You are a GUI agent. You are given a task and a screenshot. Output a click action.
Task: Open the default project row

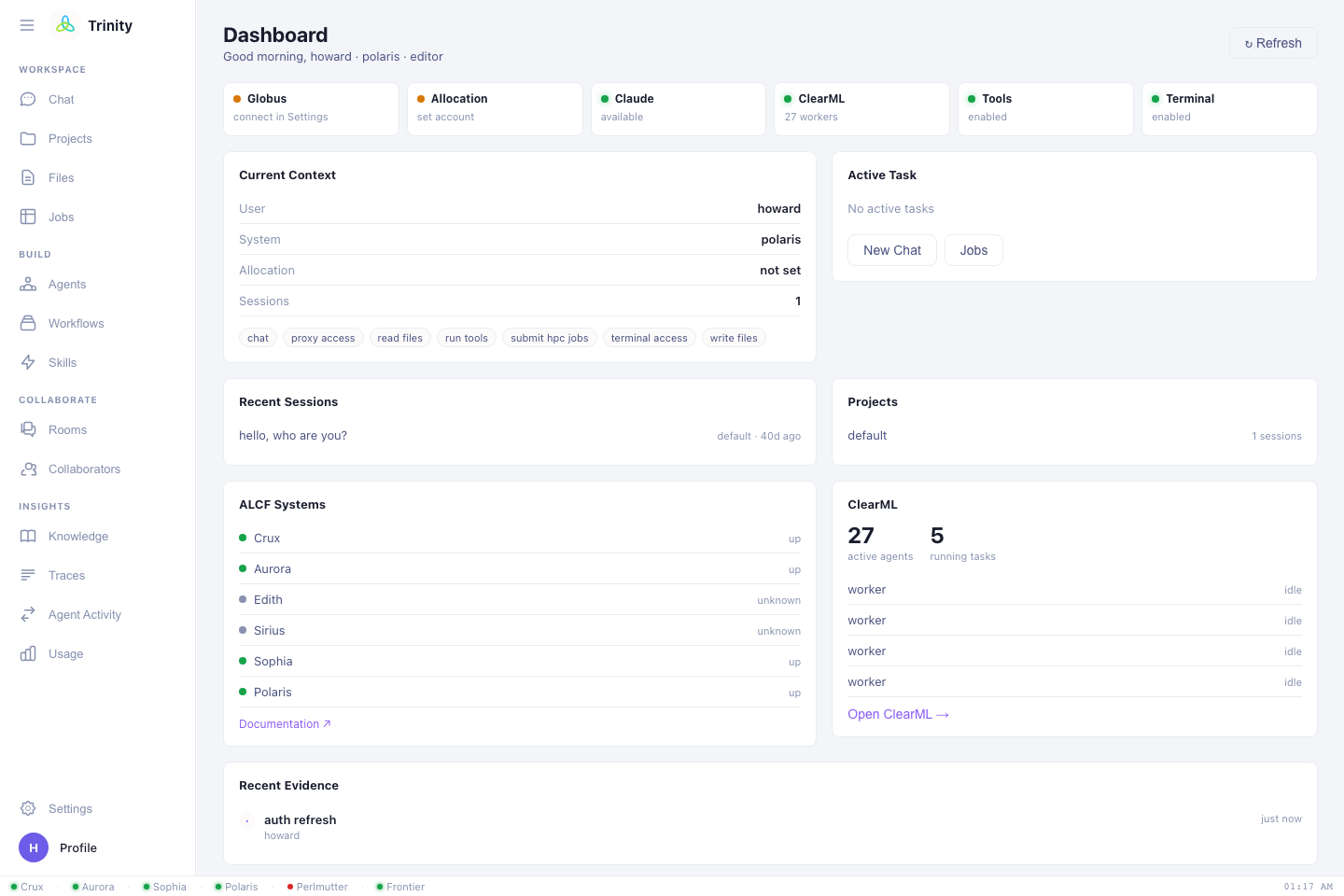1074,436
